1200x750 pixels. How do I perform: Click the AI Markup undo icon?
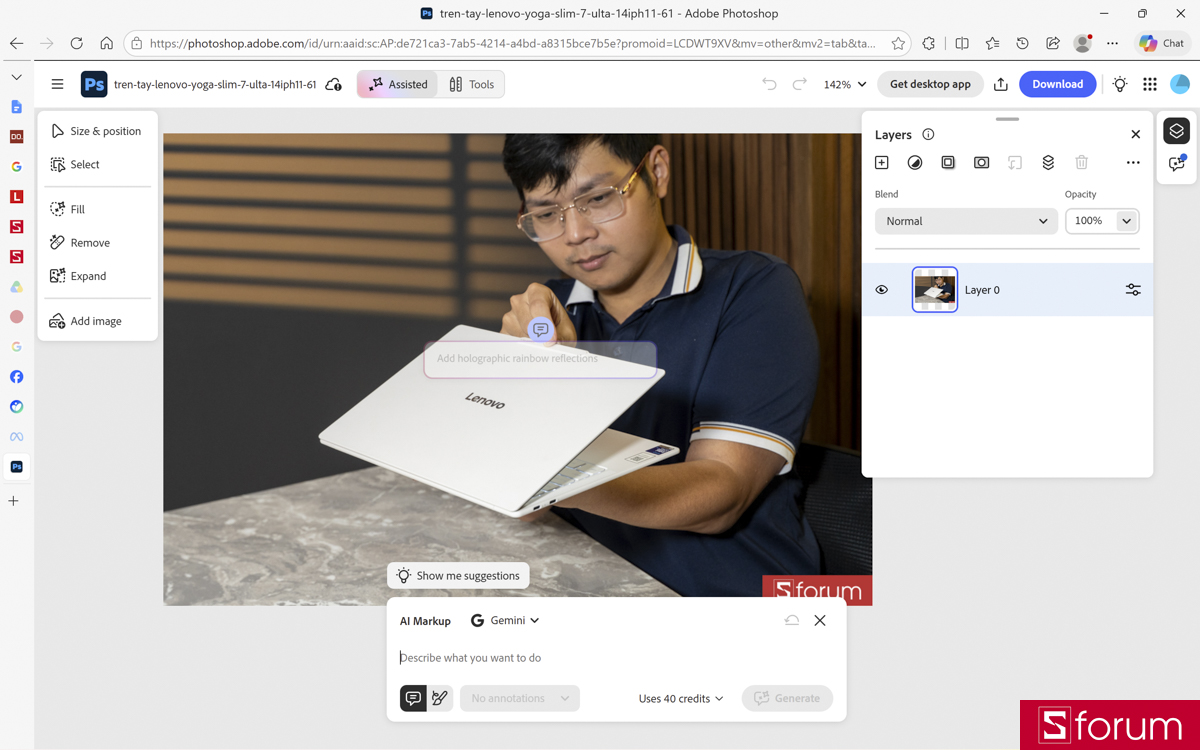791,620
